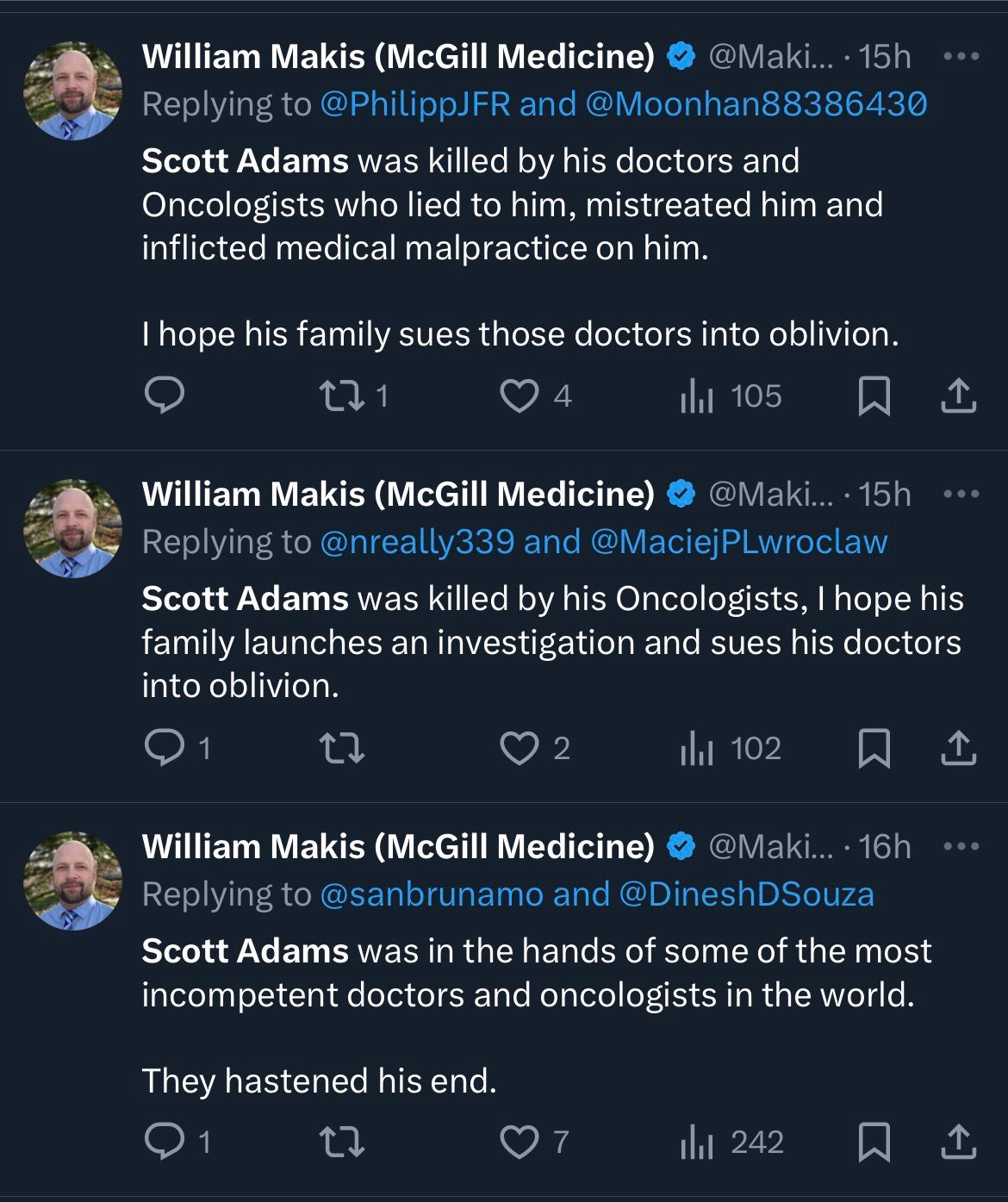The width and height of the screenshot is (1008, 1202).
Task: Like the tweet with 4 likes
Action: click(x=520, y=396)
